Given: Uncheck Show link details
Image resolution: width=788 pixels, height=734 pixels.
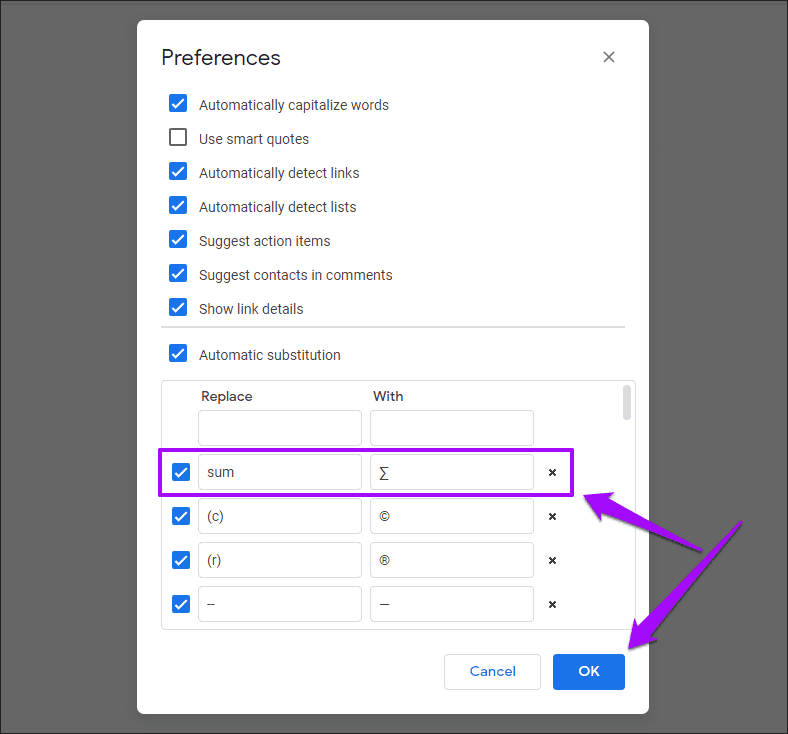Looking at the screenshot, I should tap(178, 307).
